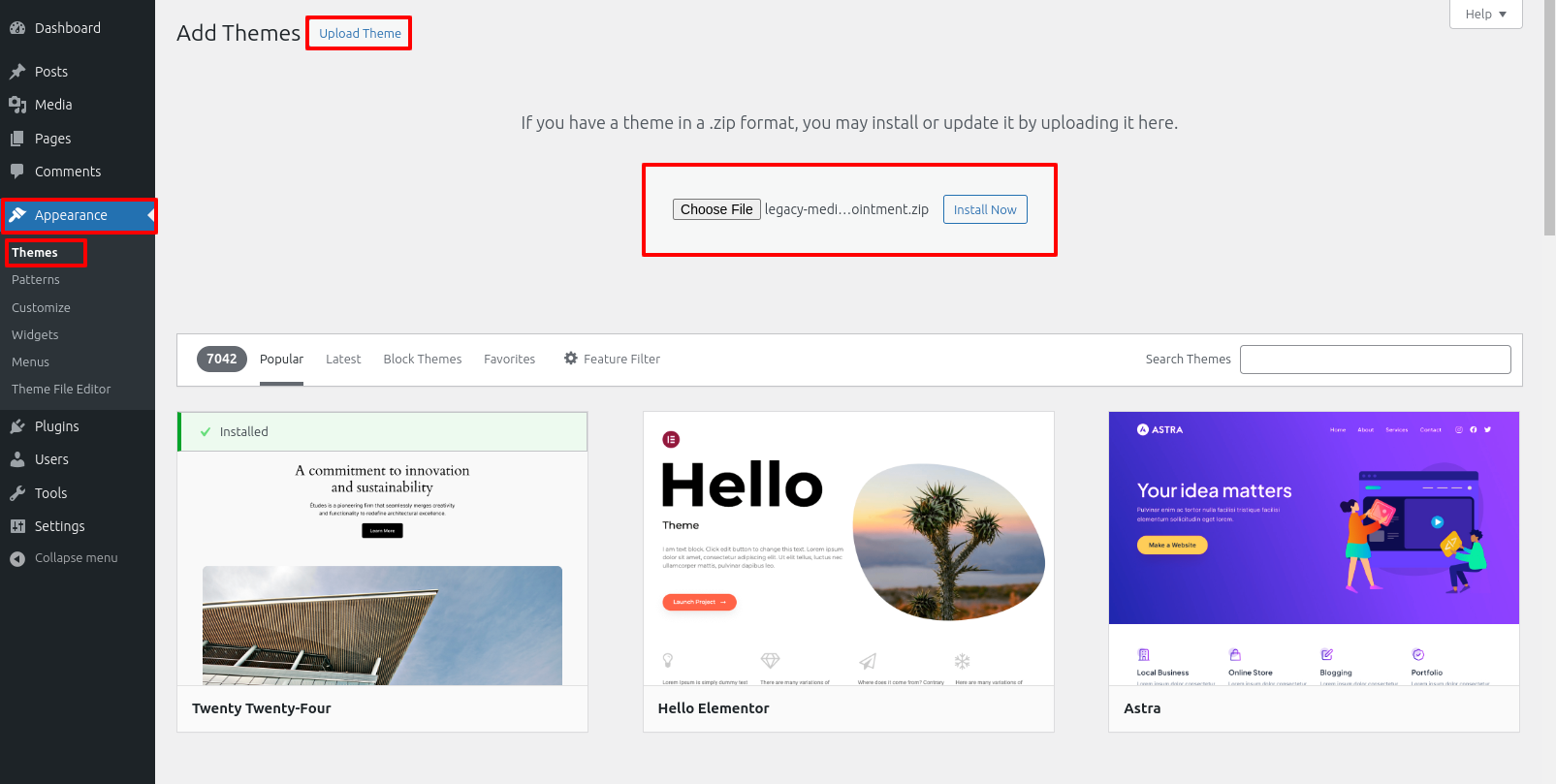1556x784 pixels.
Task: Open the Posts menu
Action: pyautogui.click(x=78, y=72)
